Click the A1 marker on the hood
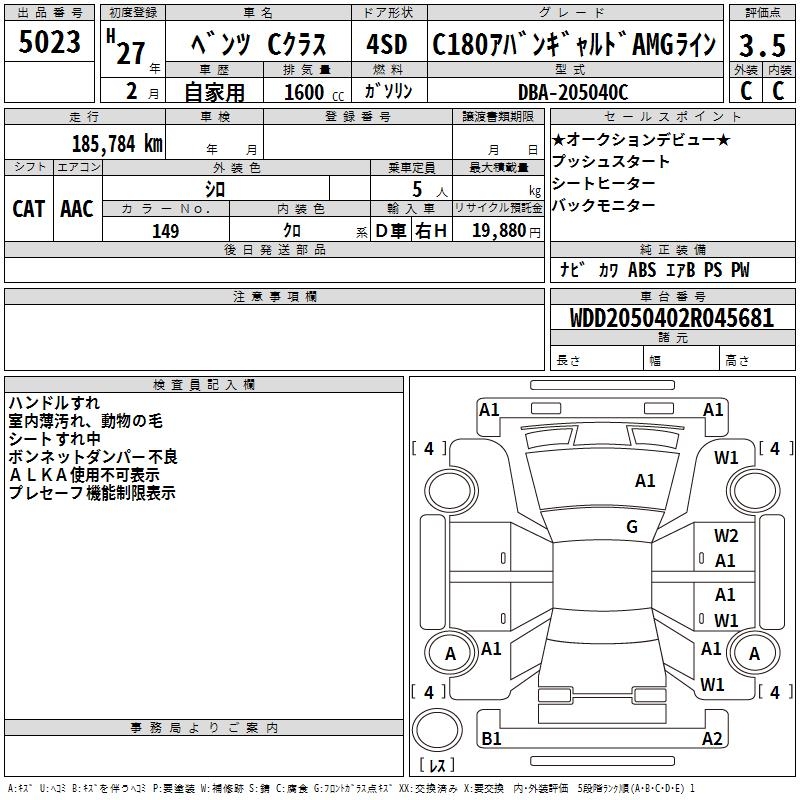 [645, 481]
